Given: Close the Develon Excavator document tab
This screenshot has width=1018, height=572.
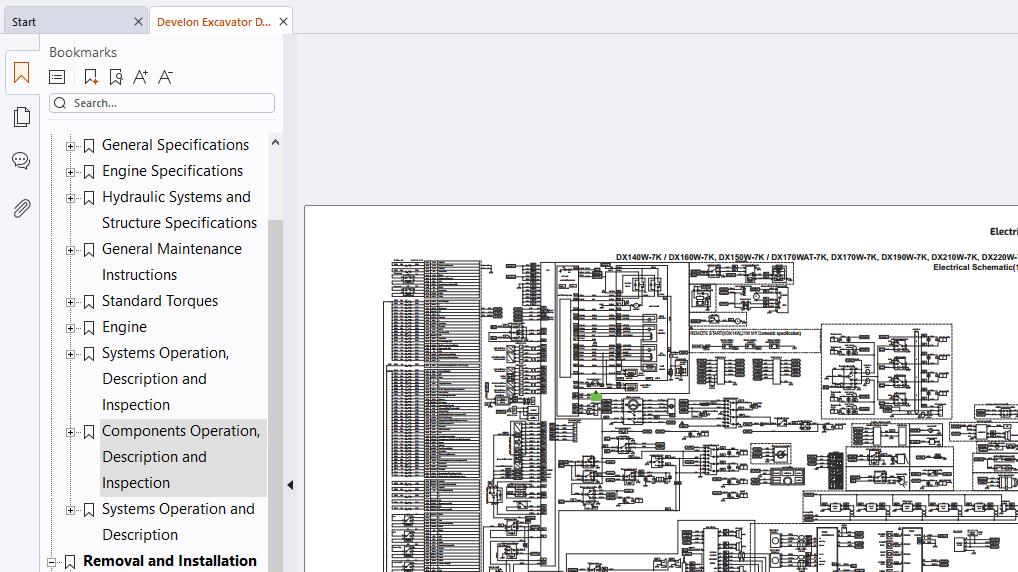Looking at the screenshot, I should coord(283,21).
